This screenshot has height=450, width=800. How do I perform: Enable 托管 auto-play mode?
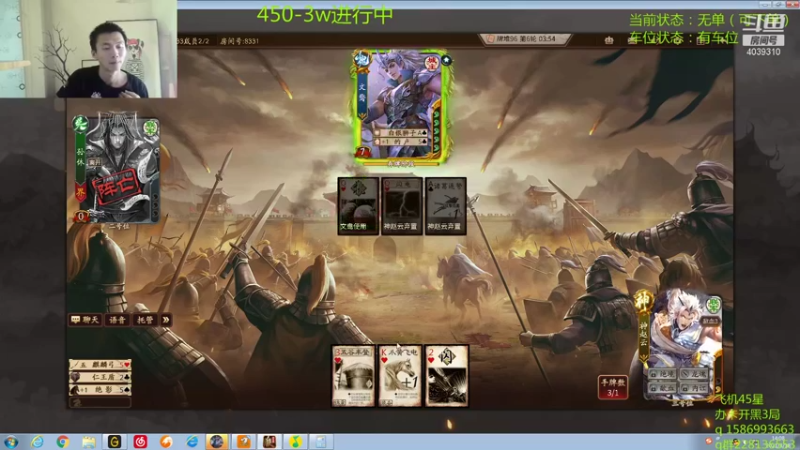(x=145, y=320)
